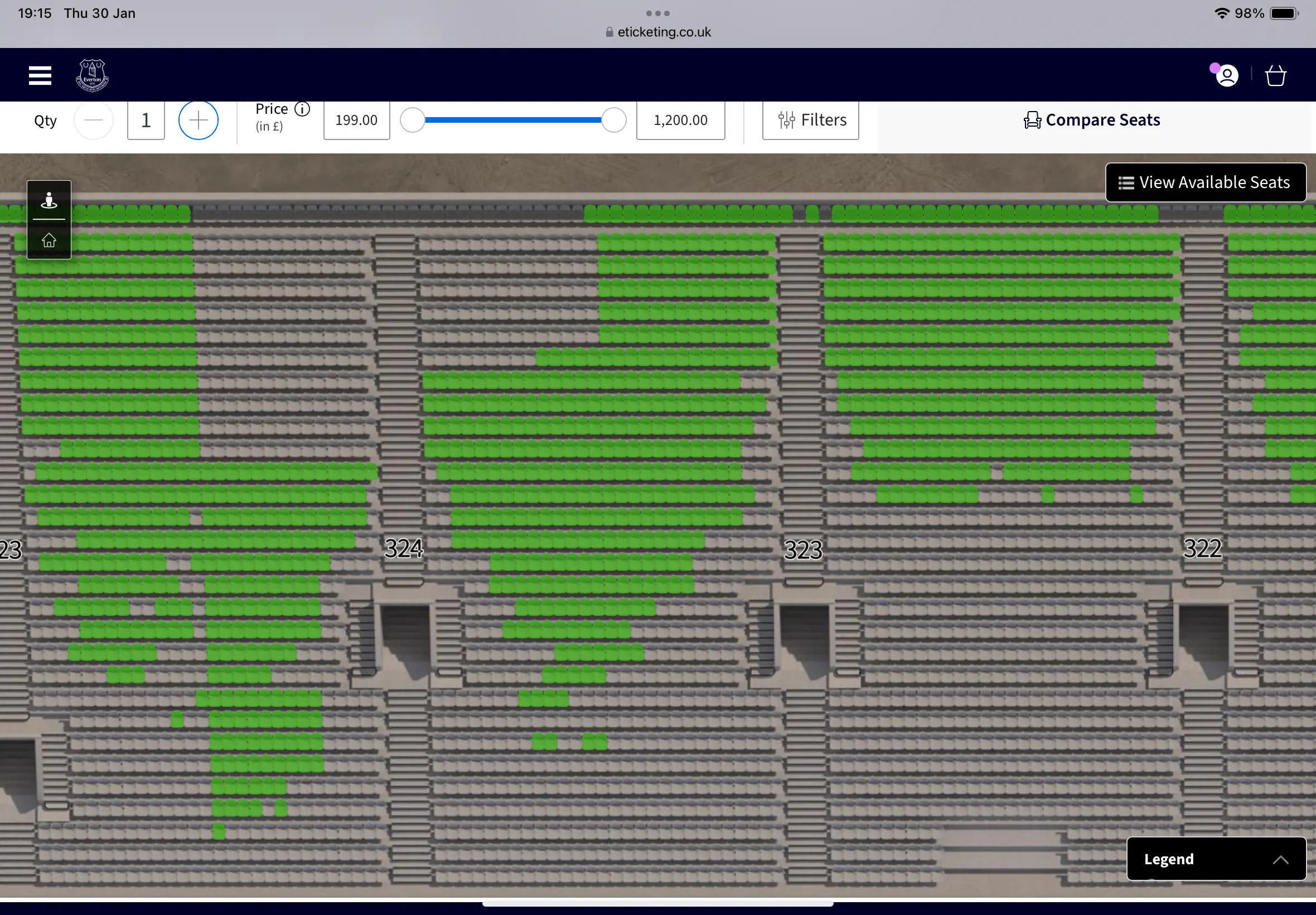Click the quantity number field

pyautogui.click(x=146, y=121)
